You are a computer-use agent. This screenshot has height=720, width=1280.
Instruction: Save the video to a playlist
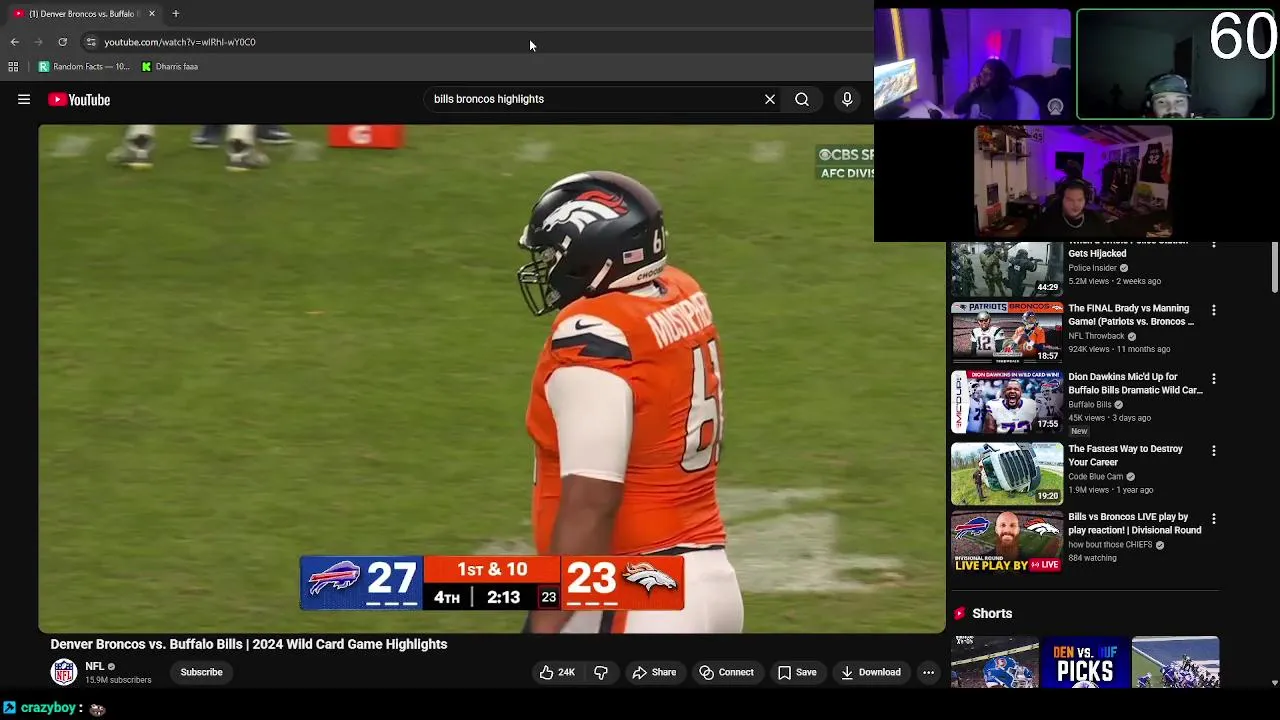point(797,673)
